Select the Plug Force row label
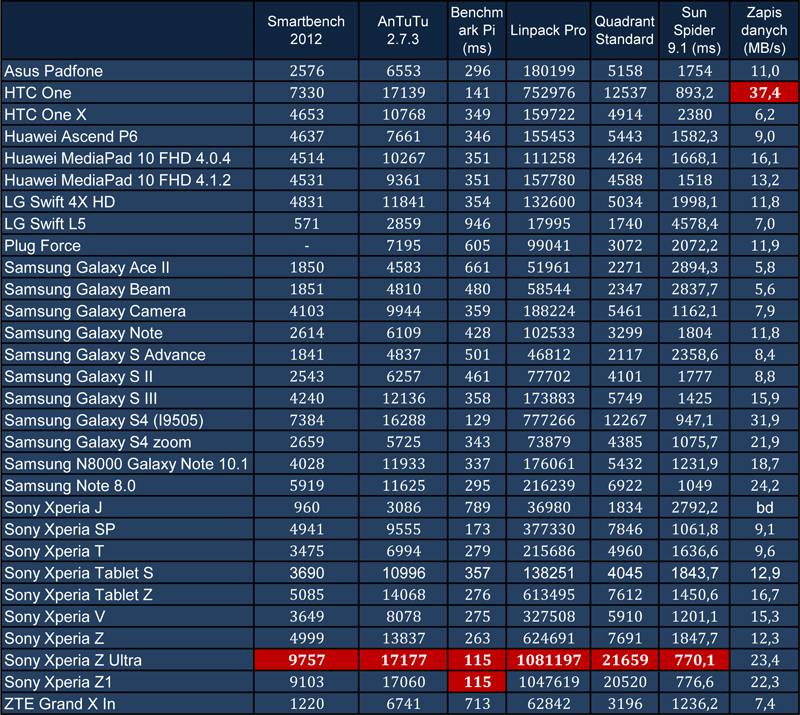This screenshot has width=800, height=715. point(42,245)
